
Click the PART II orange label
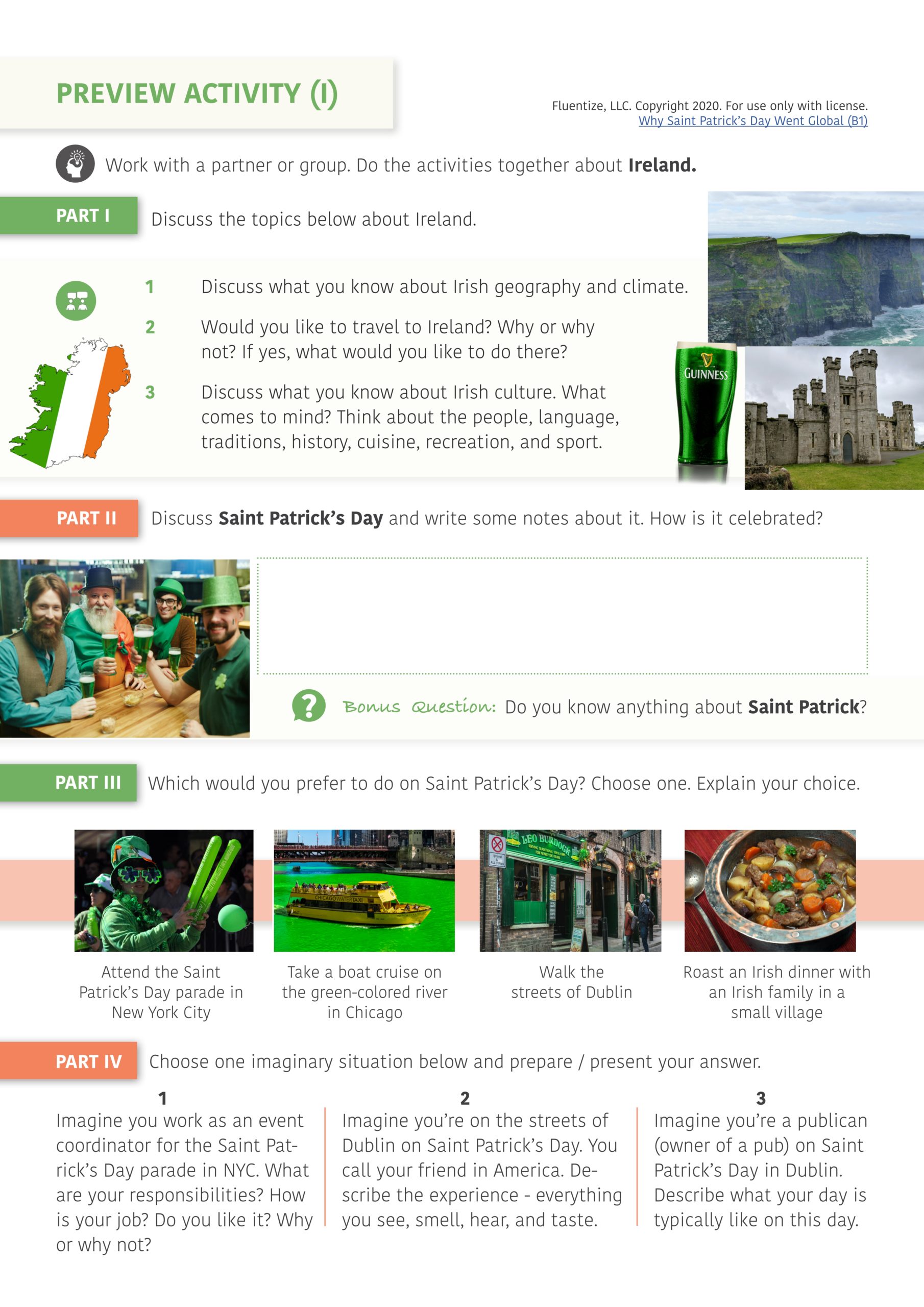[69, 518]
